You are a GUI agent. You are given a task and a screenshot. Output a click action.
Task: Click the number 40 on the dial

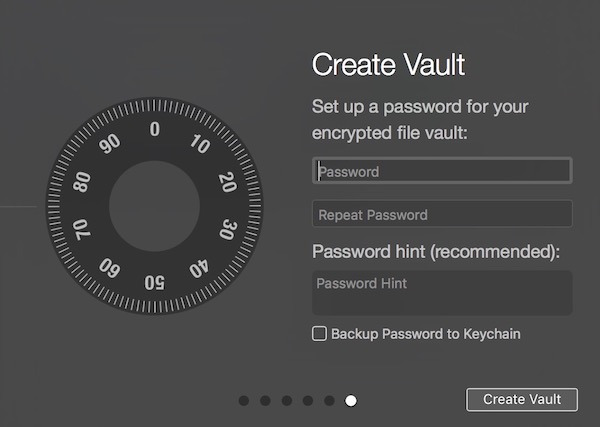coord(199,268)
